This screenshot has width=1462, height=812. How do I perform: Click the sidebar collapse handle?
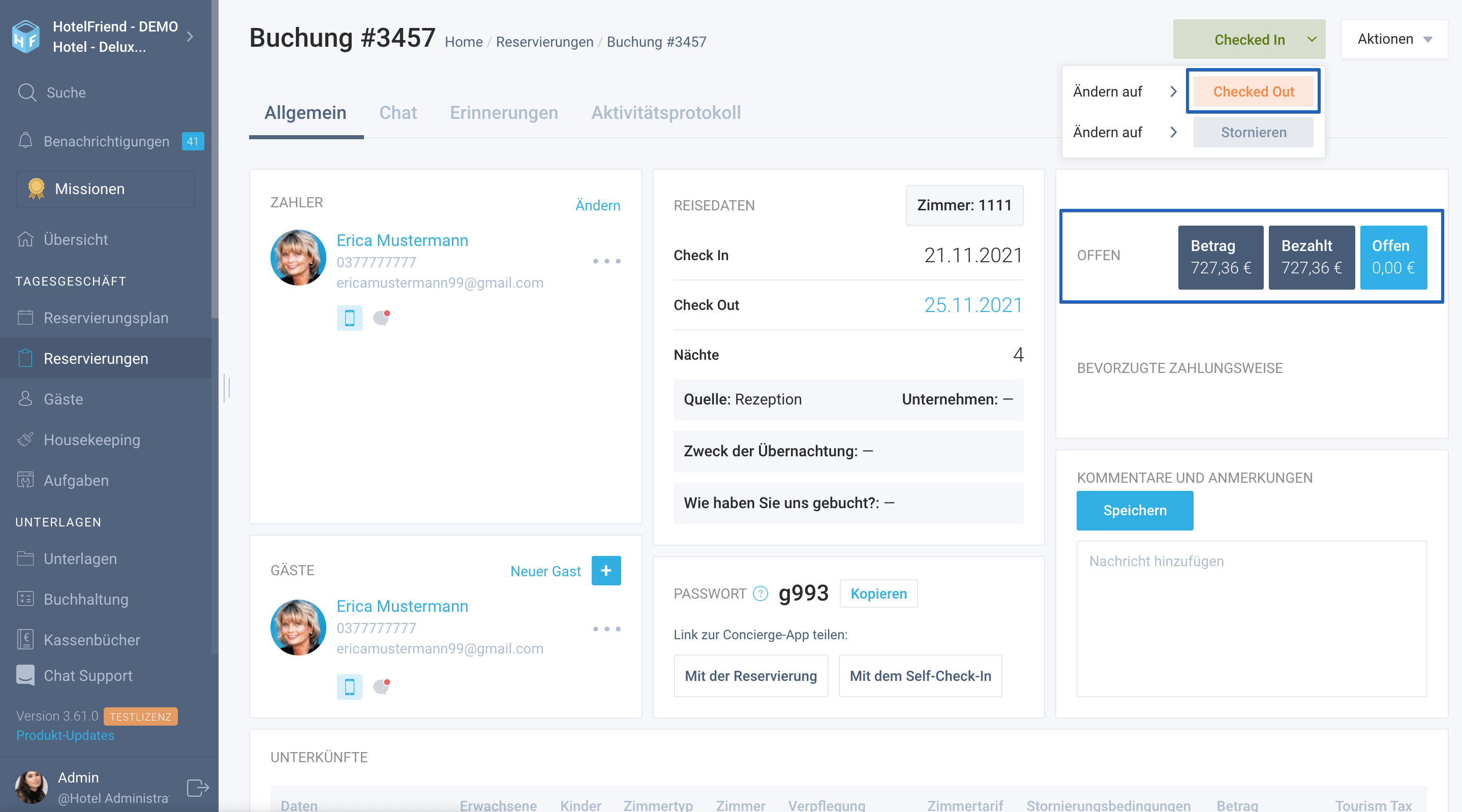pyautogui.click(x=227, y=388)
